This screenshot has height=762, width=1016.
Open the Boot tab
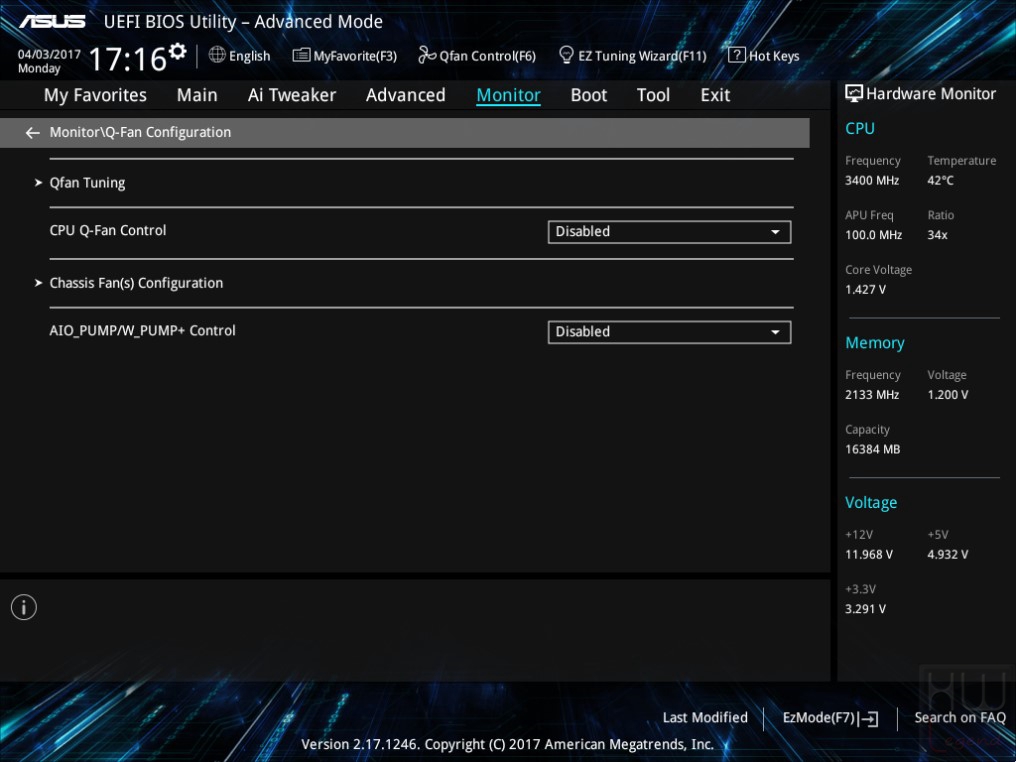point(589,95)
